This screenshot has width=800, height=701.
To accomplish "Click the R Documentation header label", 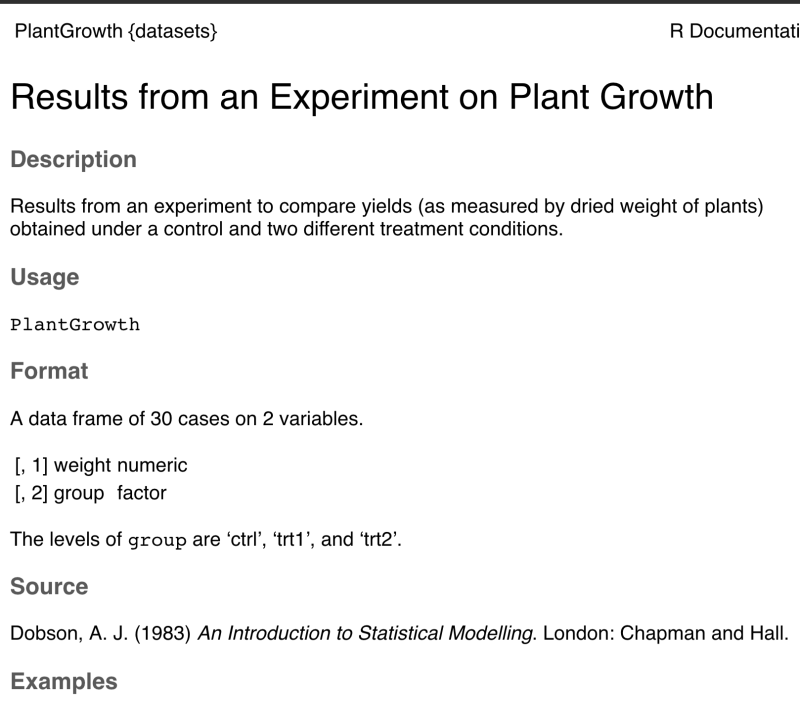I will (734, 32).
